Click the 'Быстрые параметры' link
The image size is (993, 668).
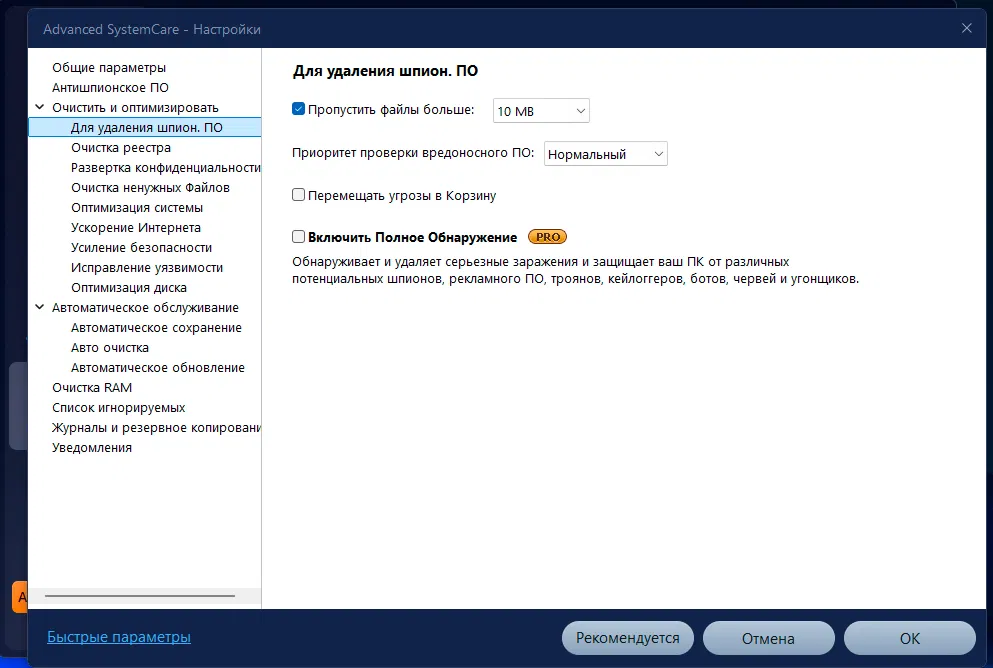tap(118, 637)
